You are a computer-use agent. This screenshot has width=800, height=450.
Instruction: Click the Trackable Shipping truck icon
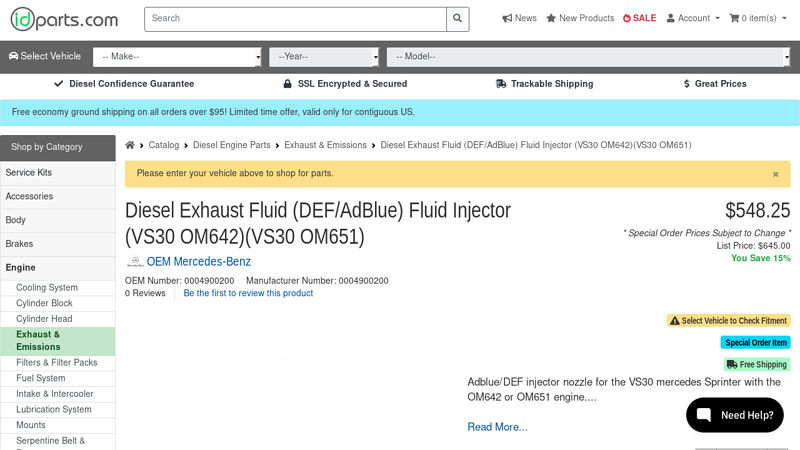point(501,84)
